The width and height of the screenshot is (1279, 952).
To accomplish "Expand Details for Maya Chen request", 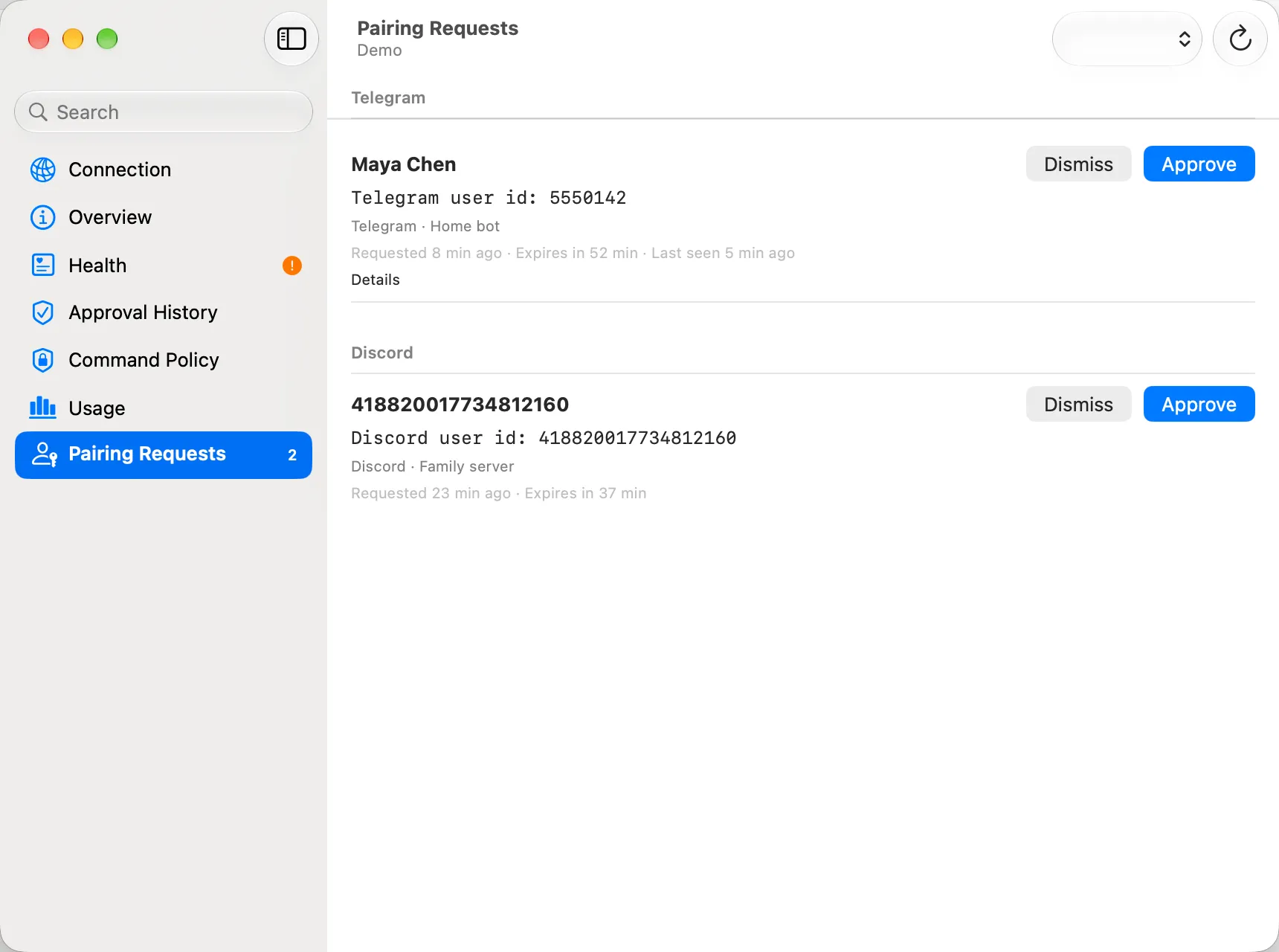I will tap(376, 280).
